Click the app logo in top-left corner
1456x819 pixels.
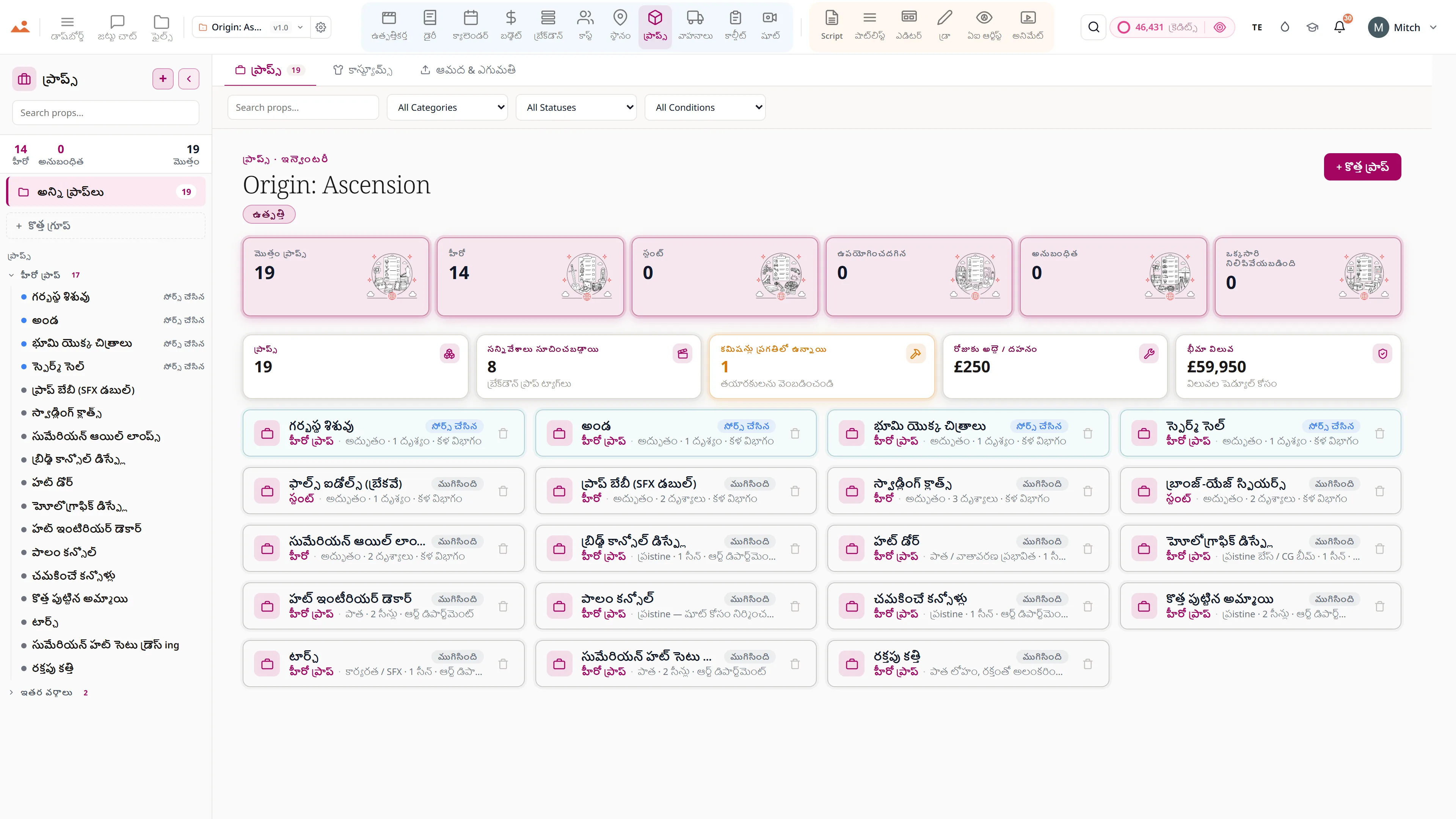coord(20,27)
